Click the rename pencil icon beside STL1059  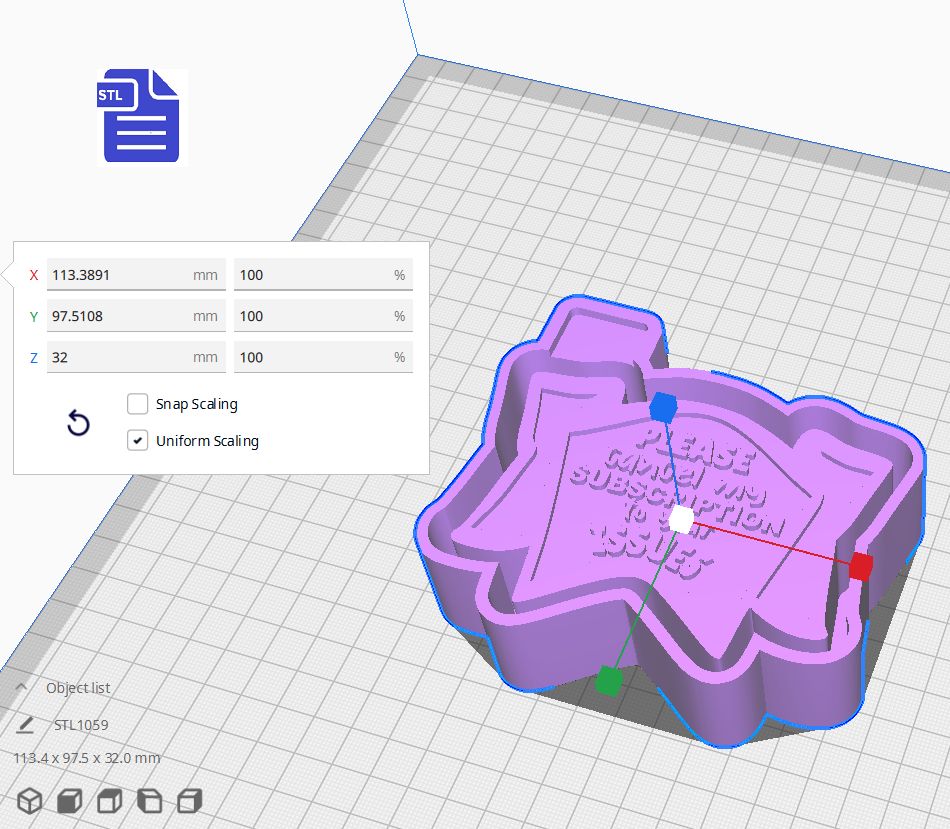(24, 724)
